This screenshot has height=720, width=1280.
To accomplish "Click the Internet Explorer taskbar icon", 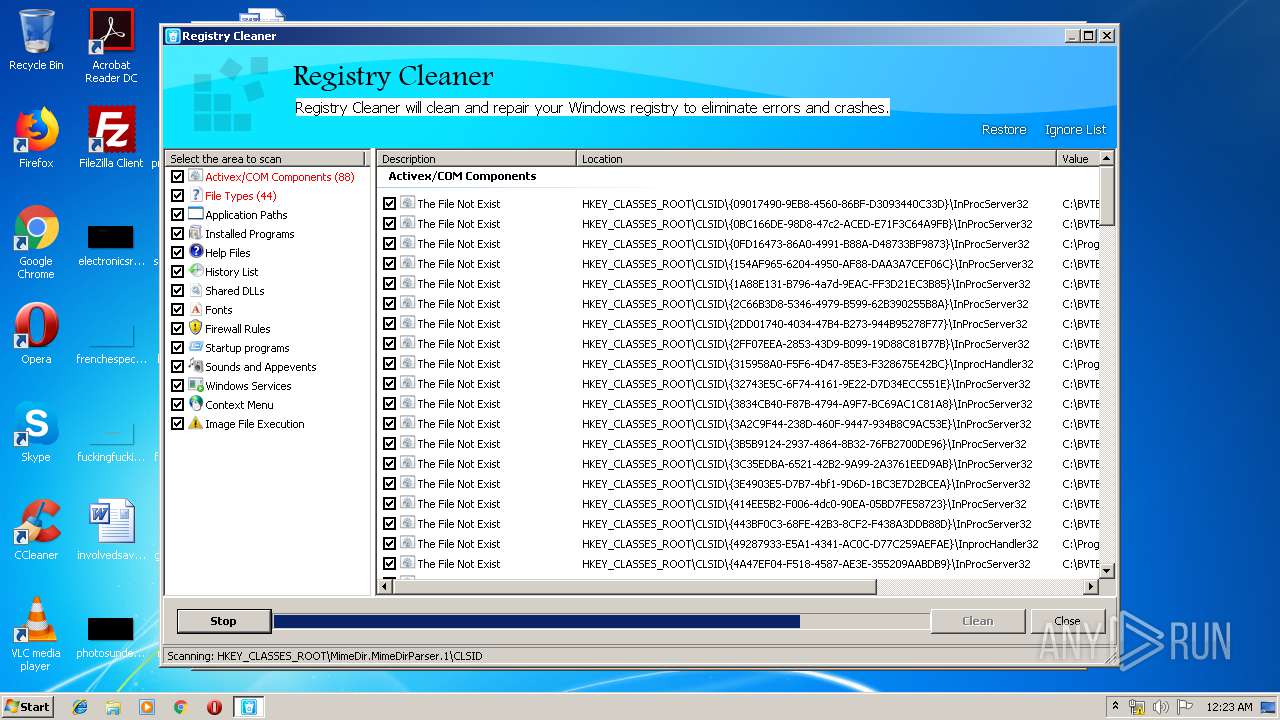I will click(80, 707).
